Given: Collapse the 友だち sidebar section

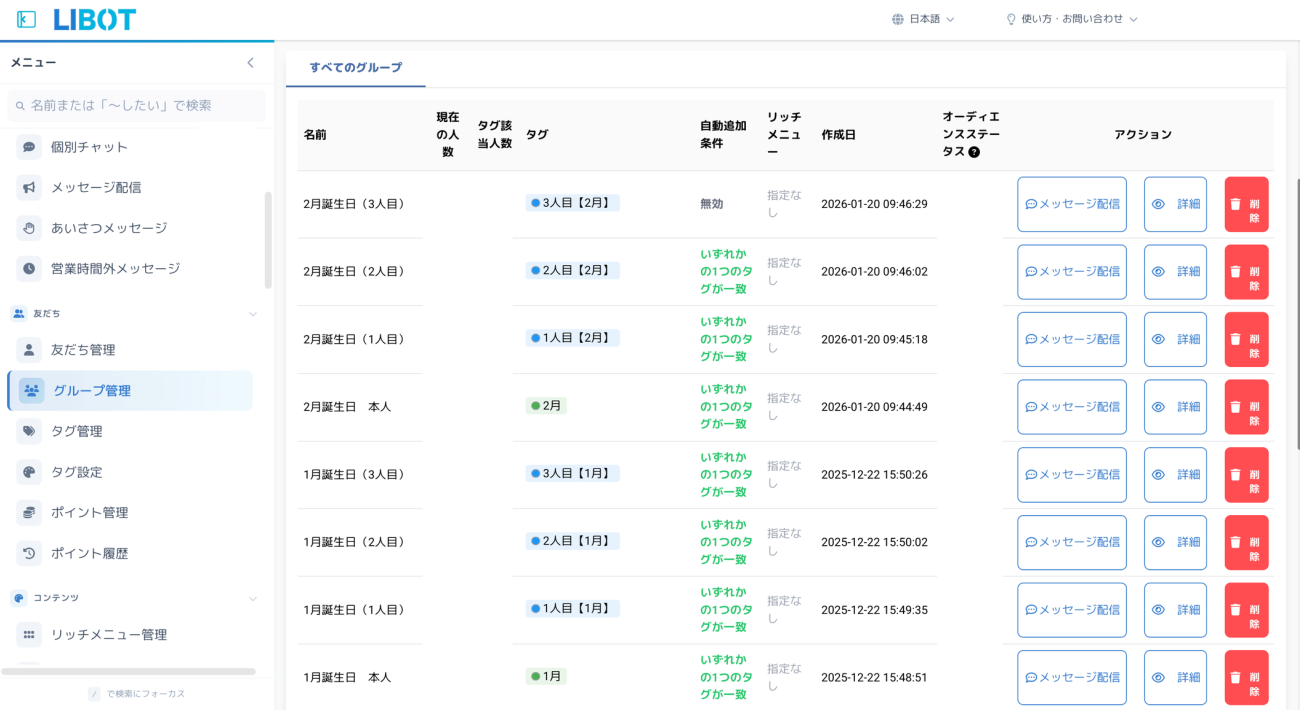Looking at the screenshot, I should 253,314.
